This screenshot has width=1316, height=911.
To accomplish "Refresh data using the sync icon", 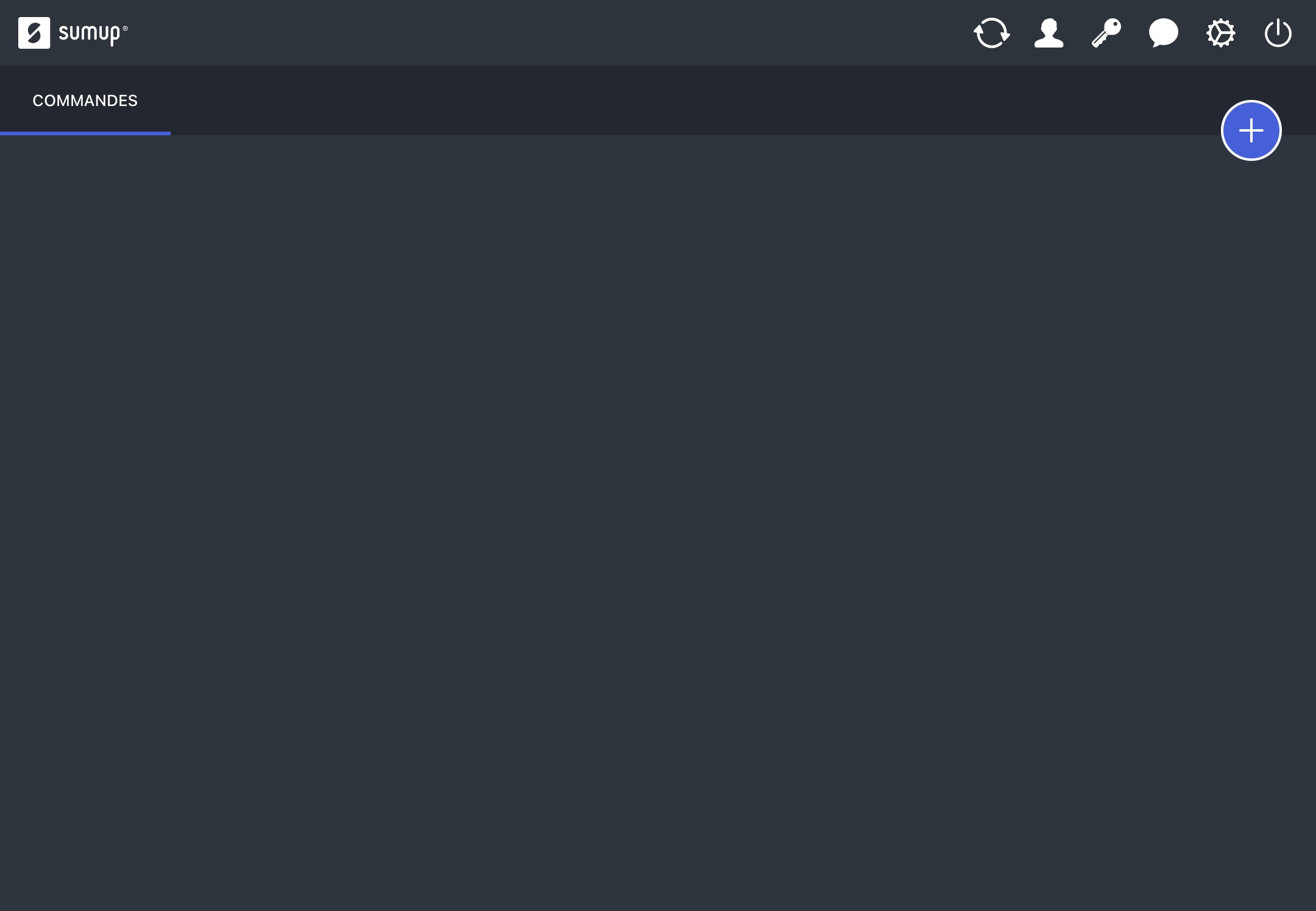I will click(991, 33).
